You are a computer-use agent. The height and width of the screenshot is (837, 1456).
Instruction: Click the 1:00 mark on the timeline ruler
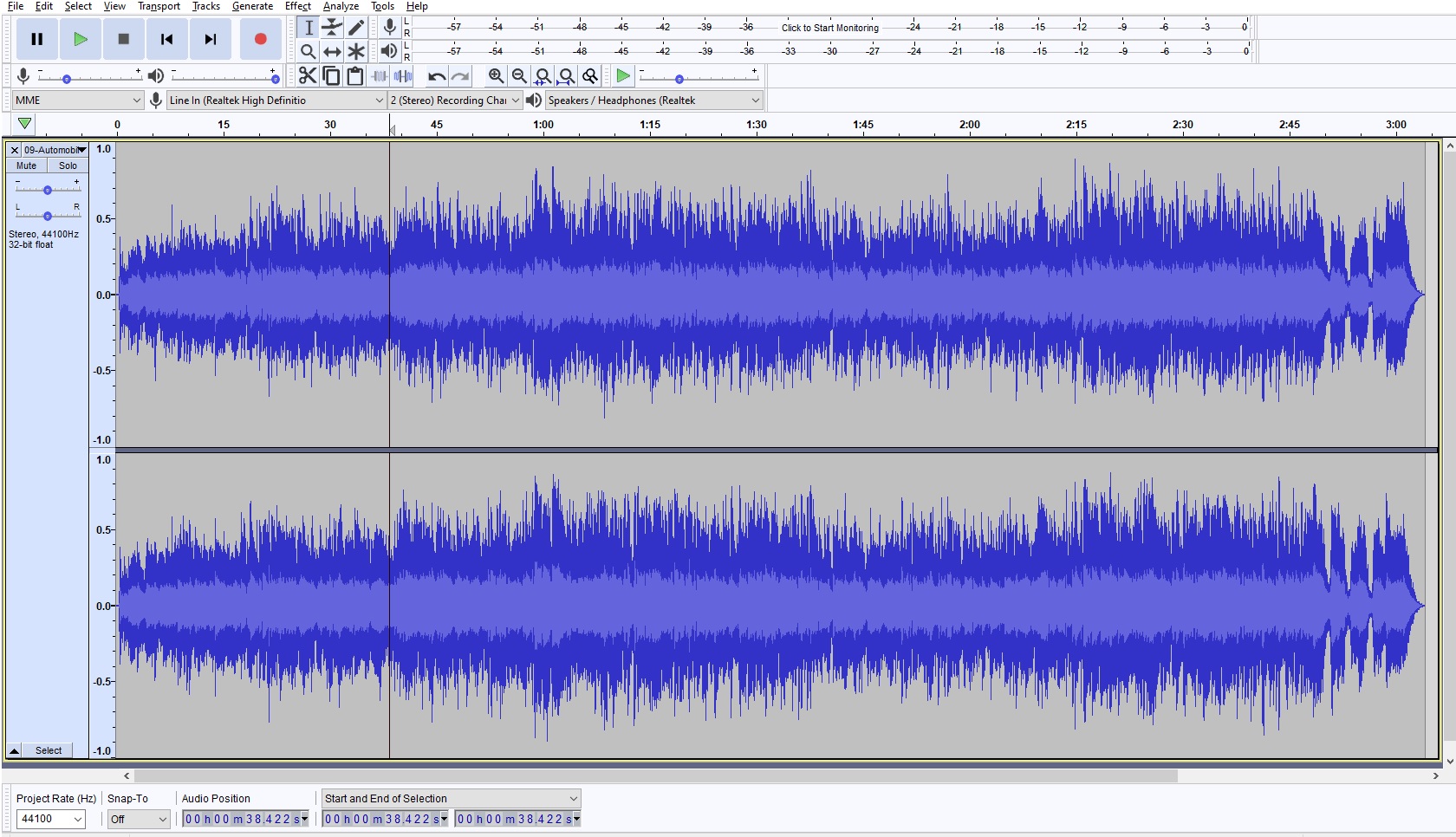543,125
